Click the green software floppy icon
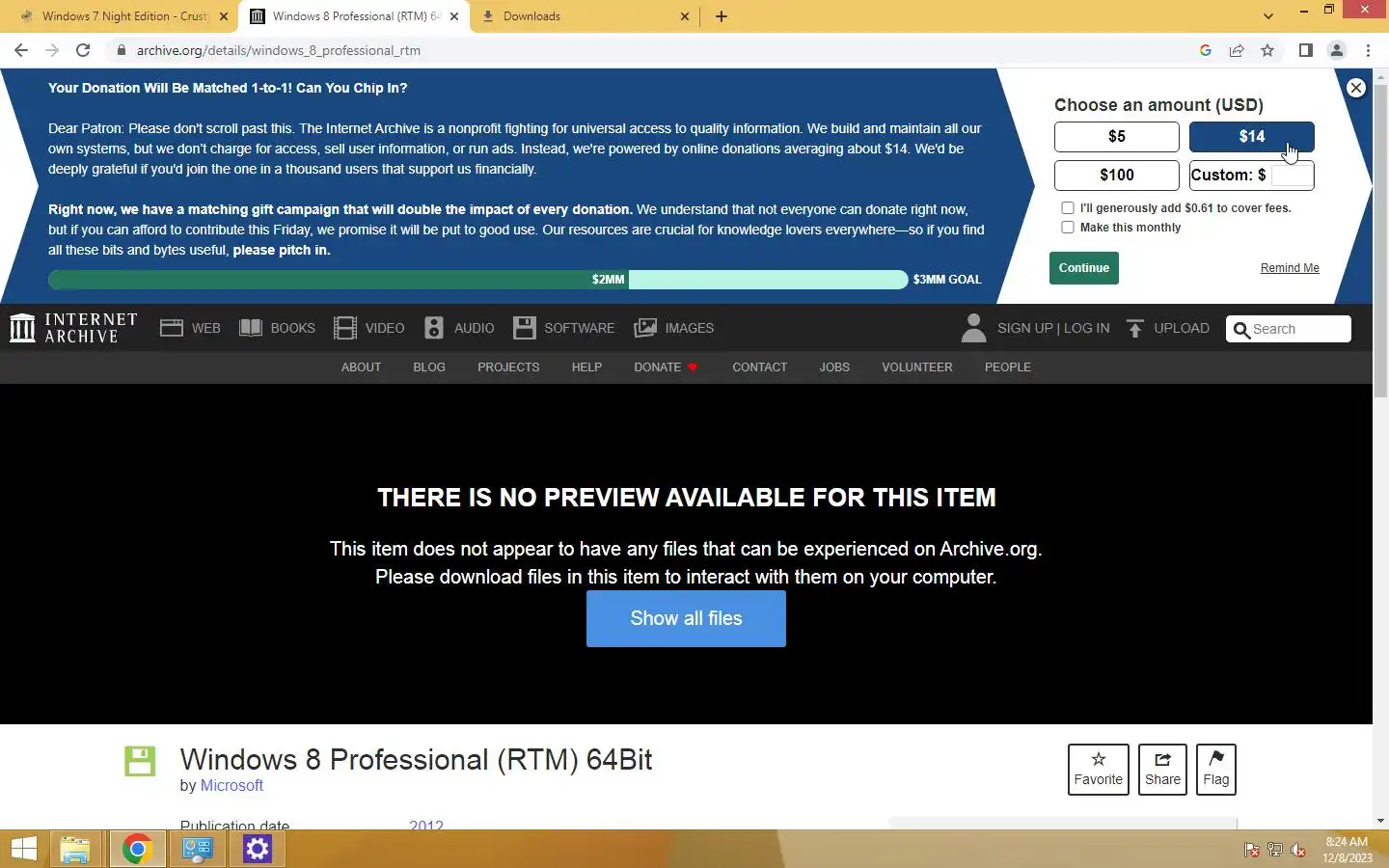Image resolution: width=1389 pixels, height=868 pixels. (140, 761)
